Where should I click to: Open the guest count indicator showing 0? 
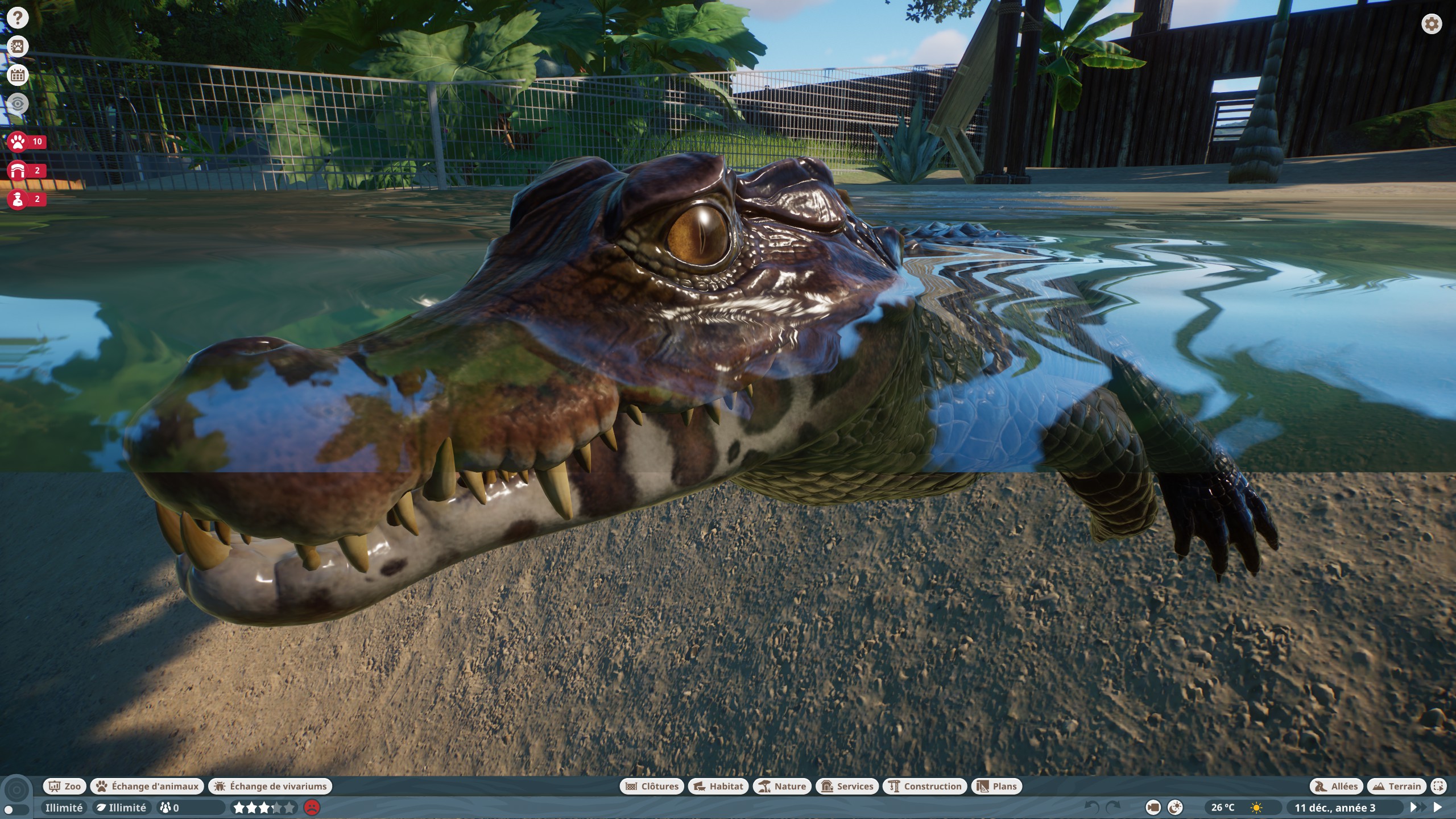tap(191, 807)
